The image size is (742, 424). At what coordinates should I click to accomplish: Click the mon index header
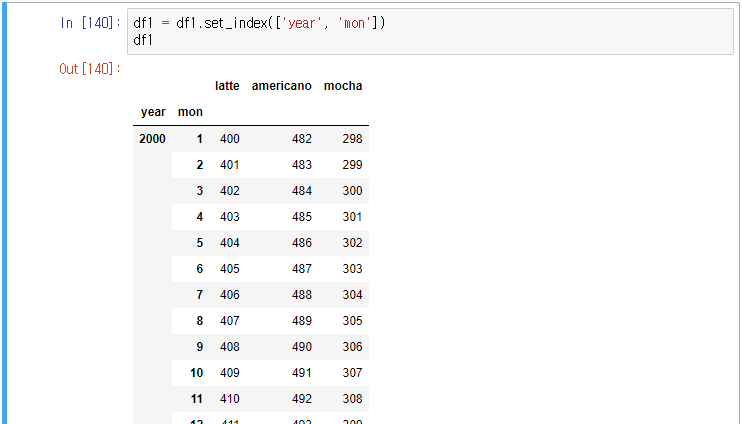pos(190,112)
